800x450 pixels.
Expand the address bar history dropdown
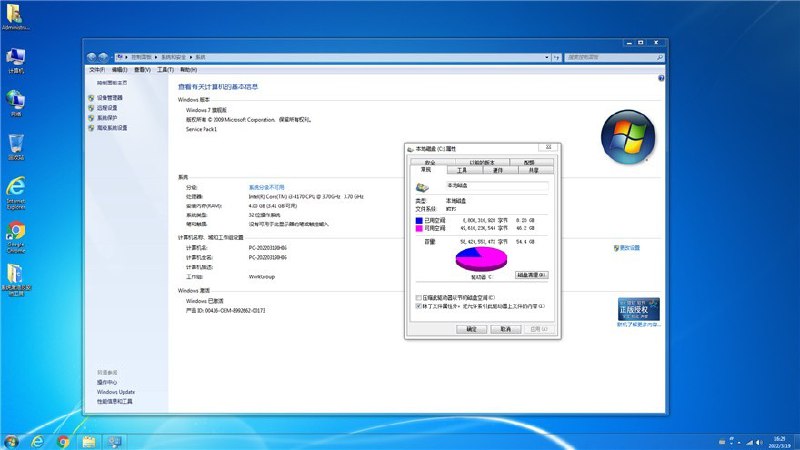(x=546, y=58)
